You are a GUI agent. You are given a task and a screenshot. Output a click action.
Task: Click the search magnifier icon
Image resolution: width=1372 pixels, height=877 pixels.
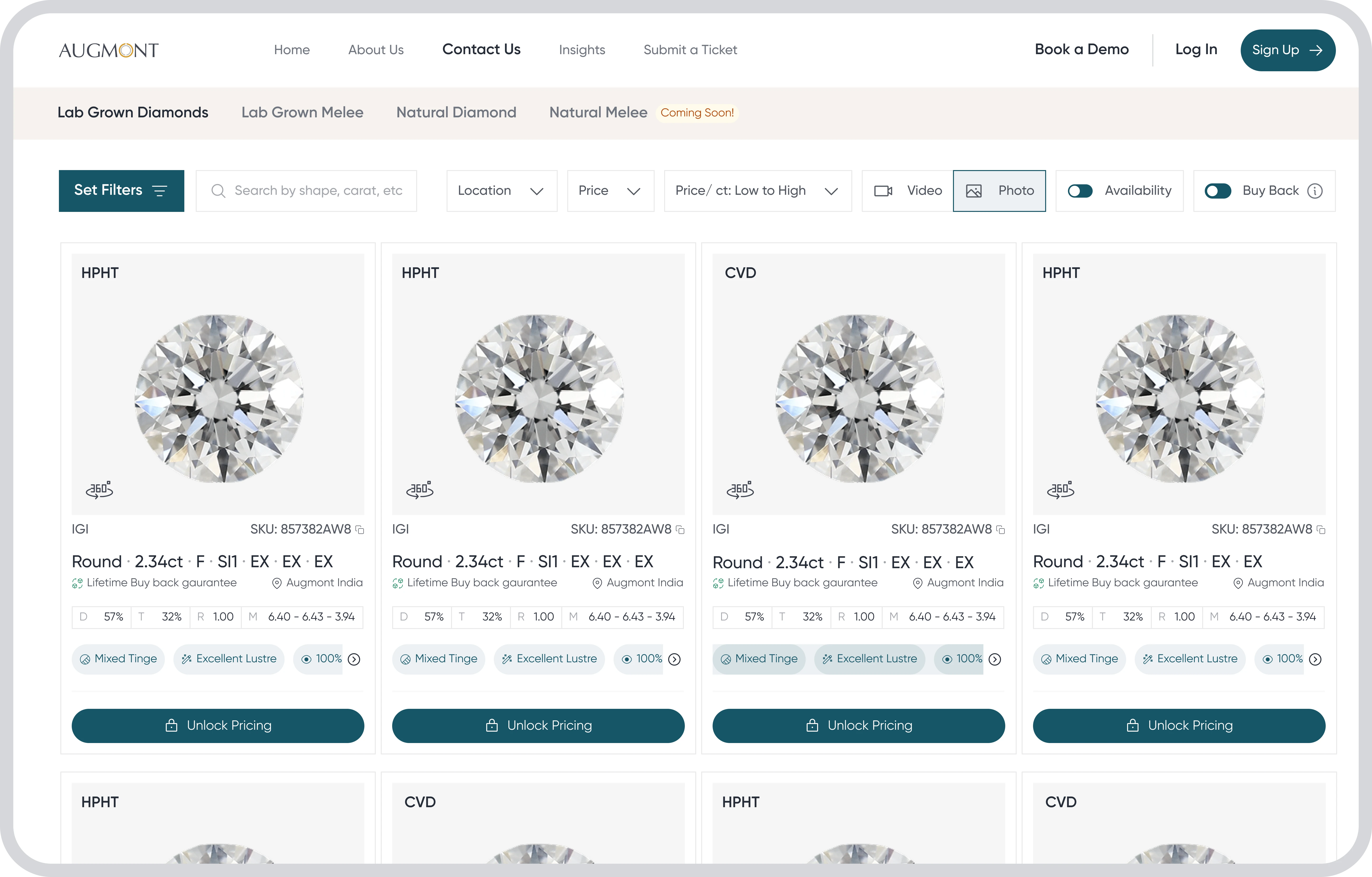(218, 191)
